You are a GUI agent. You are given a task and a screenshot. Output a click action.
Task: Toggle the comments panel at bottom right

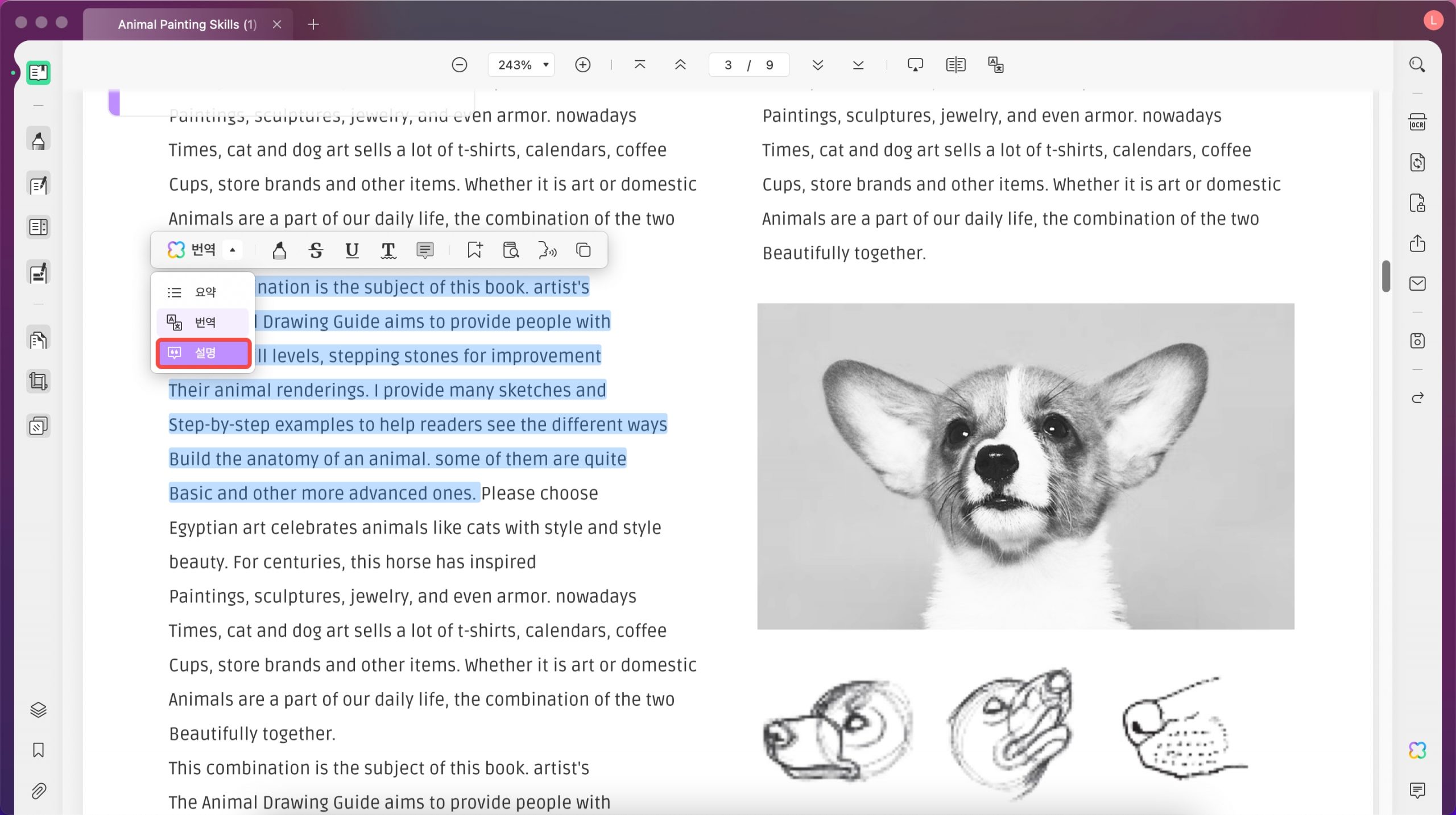coord(1417,791)
